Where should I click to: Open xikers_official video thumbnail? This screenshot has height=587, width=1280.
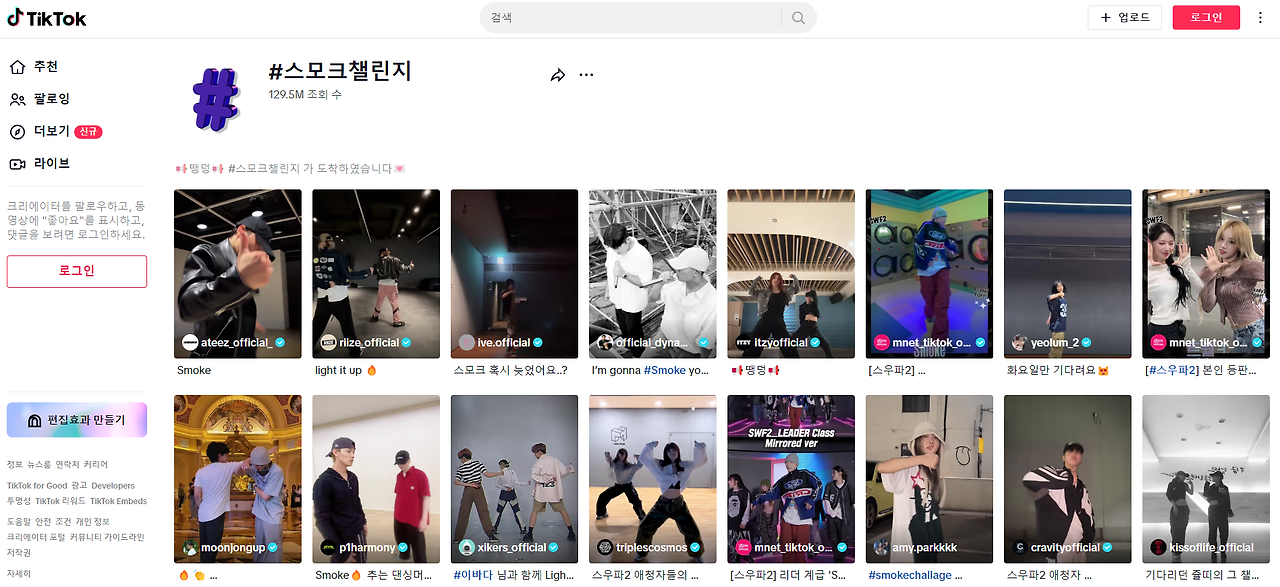click(514, 479)
